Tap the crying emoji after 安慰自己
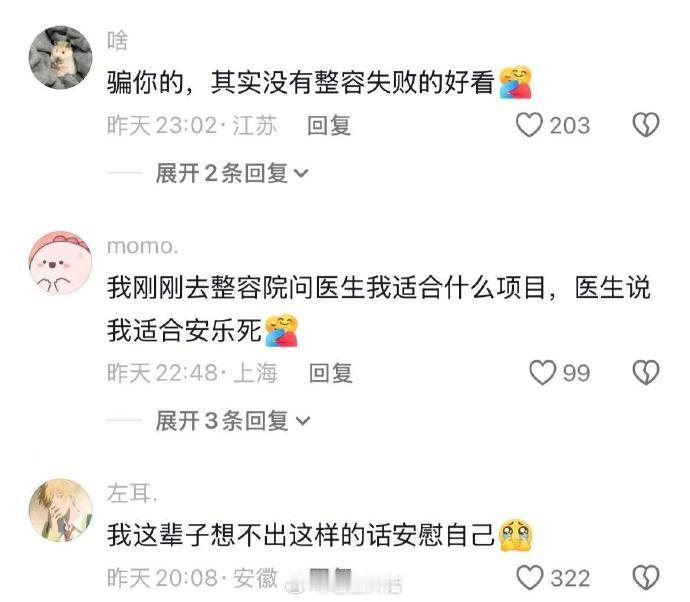The height and width of the screenshot is (602, 690). click(515, 534)
